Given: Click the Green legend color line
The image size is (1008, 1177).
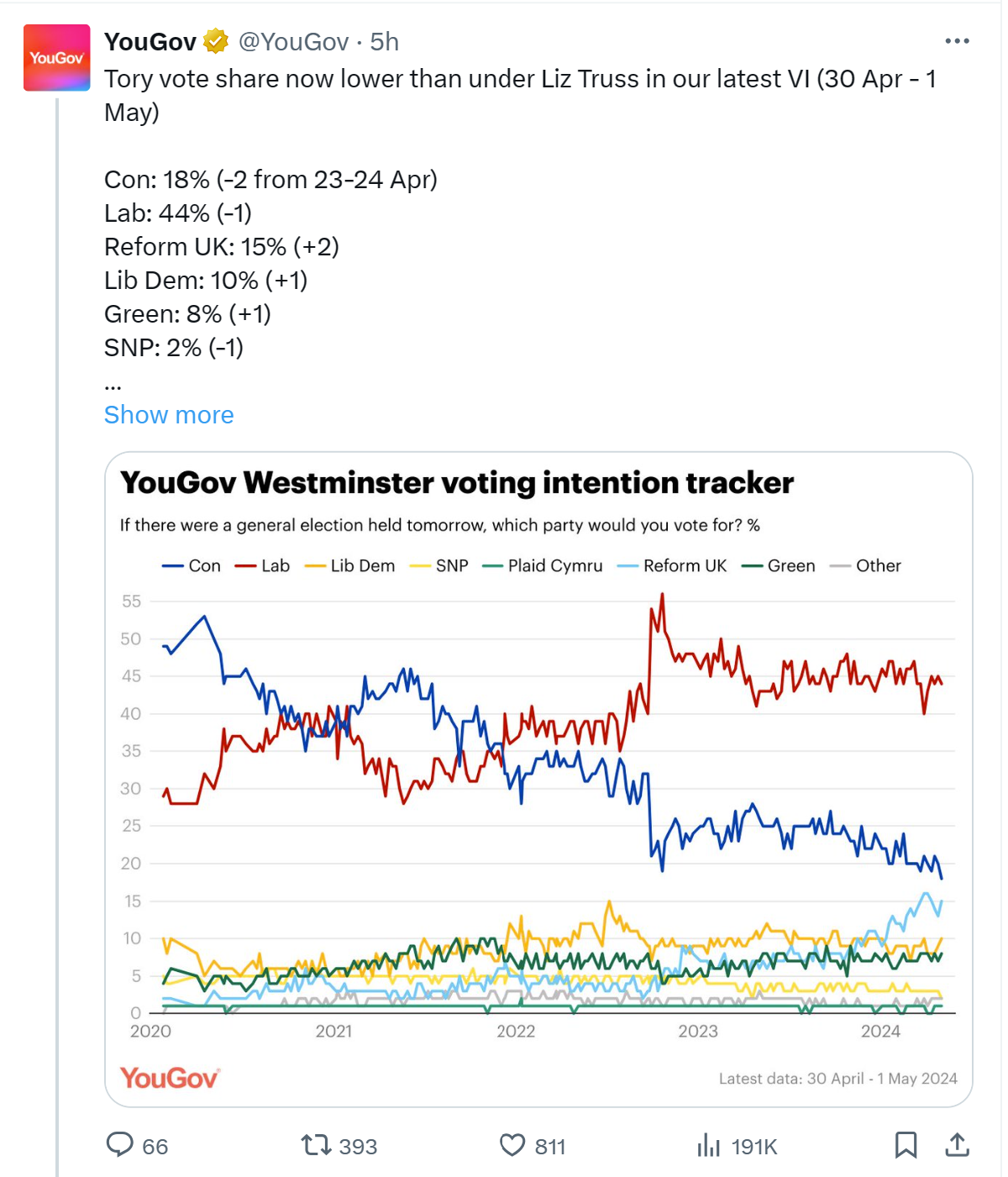Looking at the screenshot, I should click(x=753, y=566).
